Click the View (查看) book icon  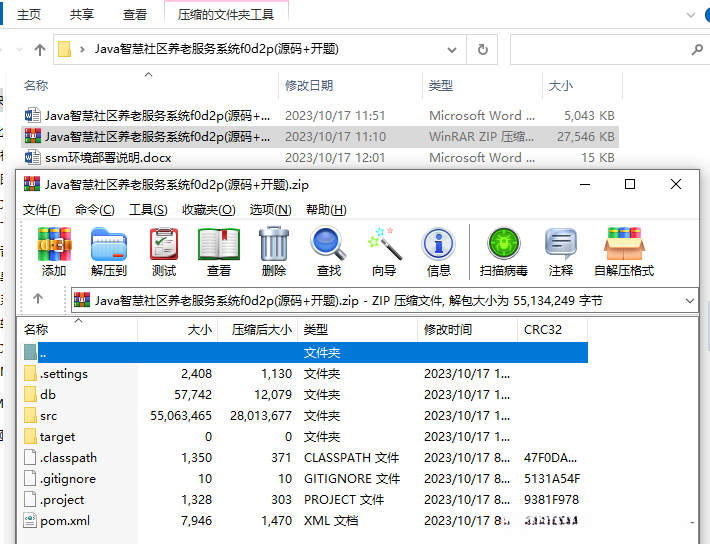pos(219,244)
